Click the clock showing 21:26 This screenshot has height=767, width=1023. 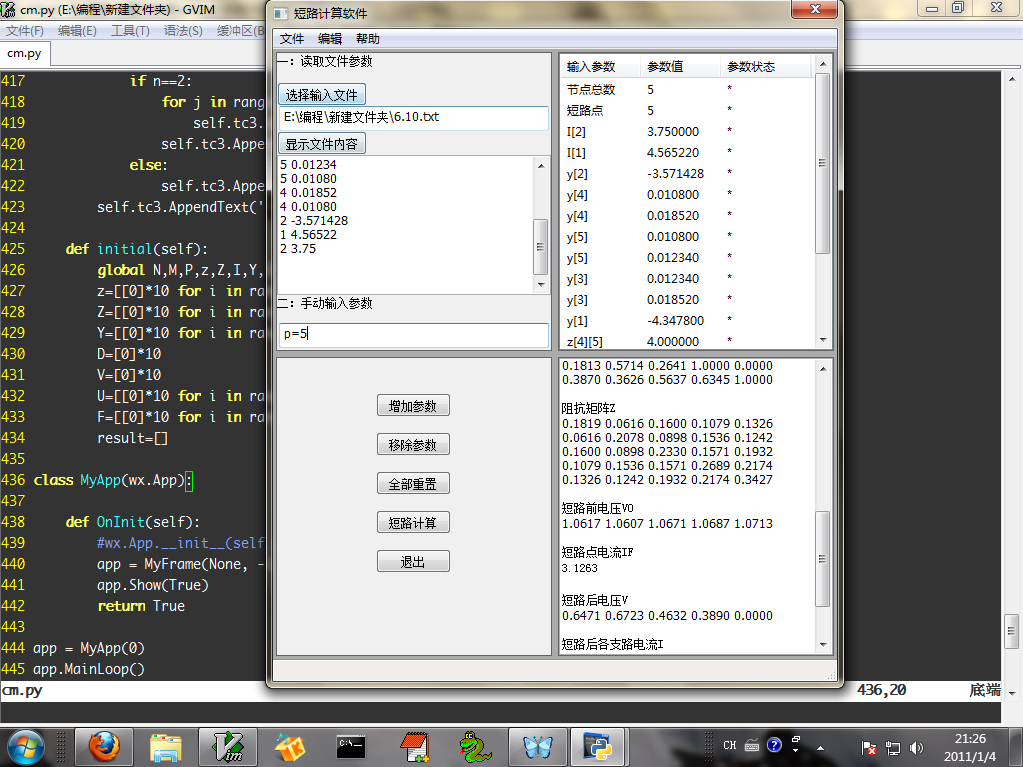pos(970,739)
